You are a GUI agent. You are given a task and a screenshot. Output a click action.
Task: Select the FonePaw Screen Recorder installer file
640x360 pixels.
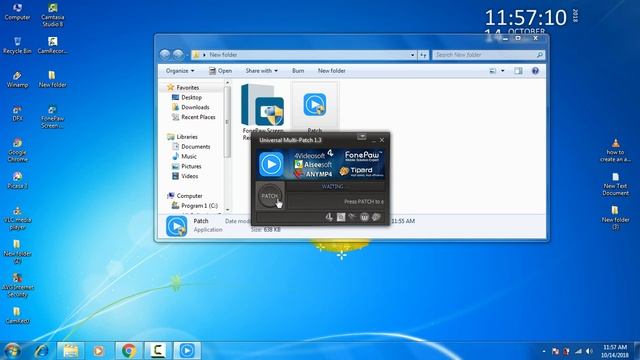point(263,111)
